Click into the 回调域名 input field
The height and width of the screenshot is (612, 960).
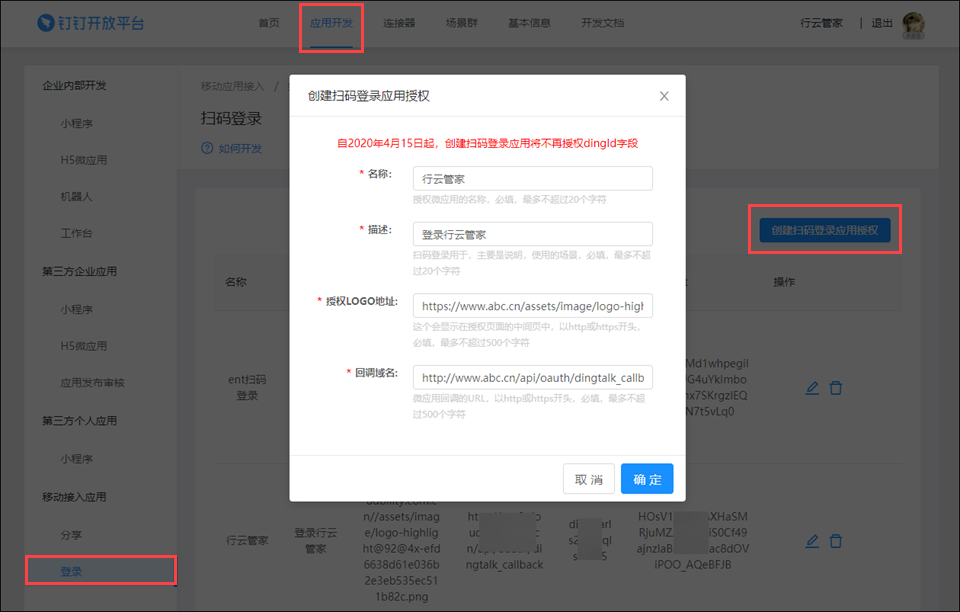click(x=532, y=378)
